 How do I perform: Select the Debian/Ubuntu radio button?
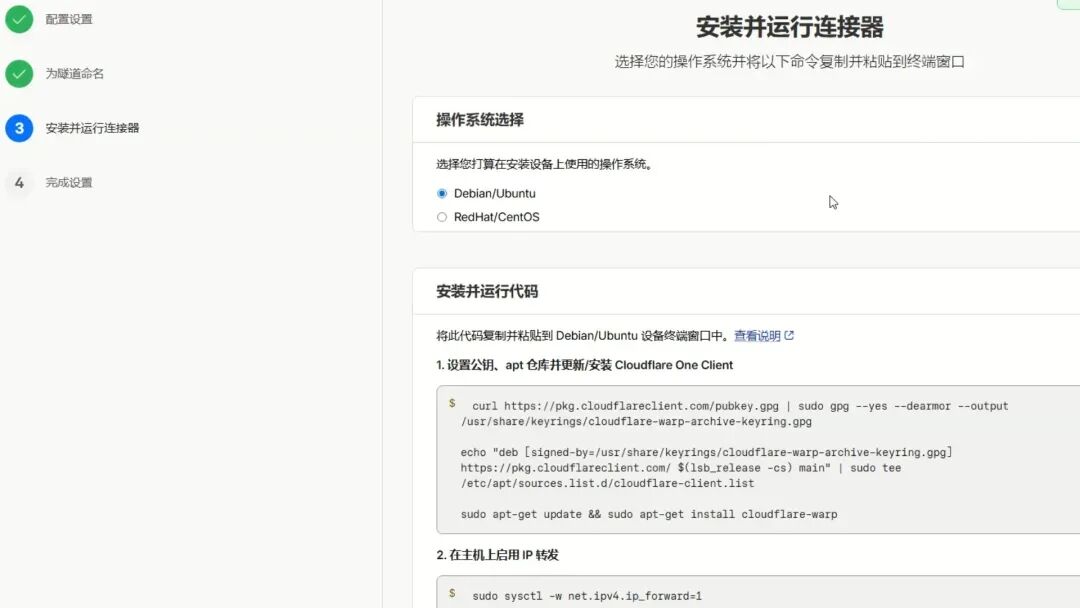442,193
